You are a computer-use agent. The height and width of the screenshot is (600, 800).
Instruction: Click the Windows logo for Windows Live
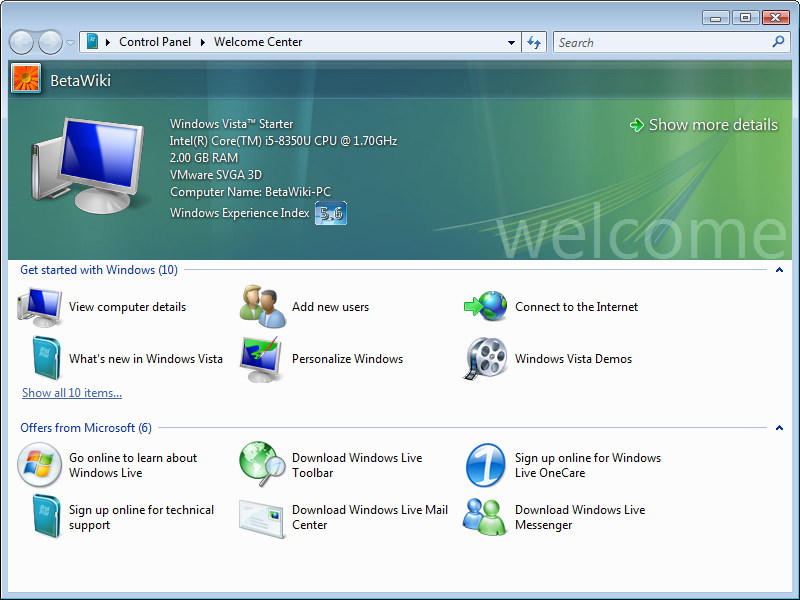40,465
